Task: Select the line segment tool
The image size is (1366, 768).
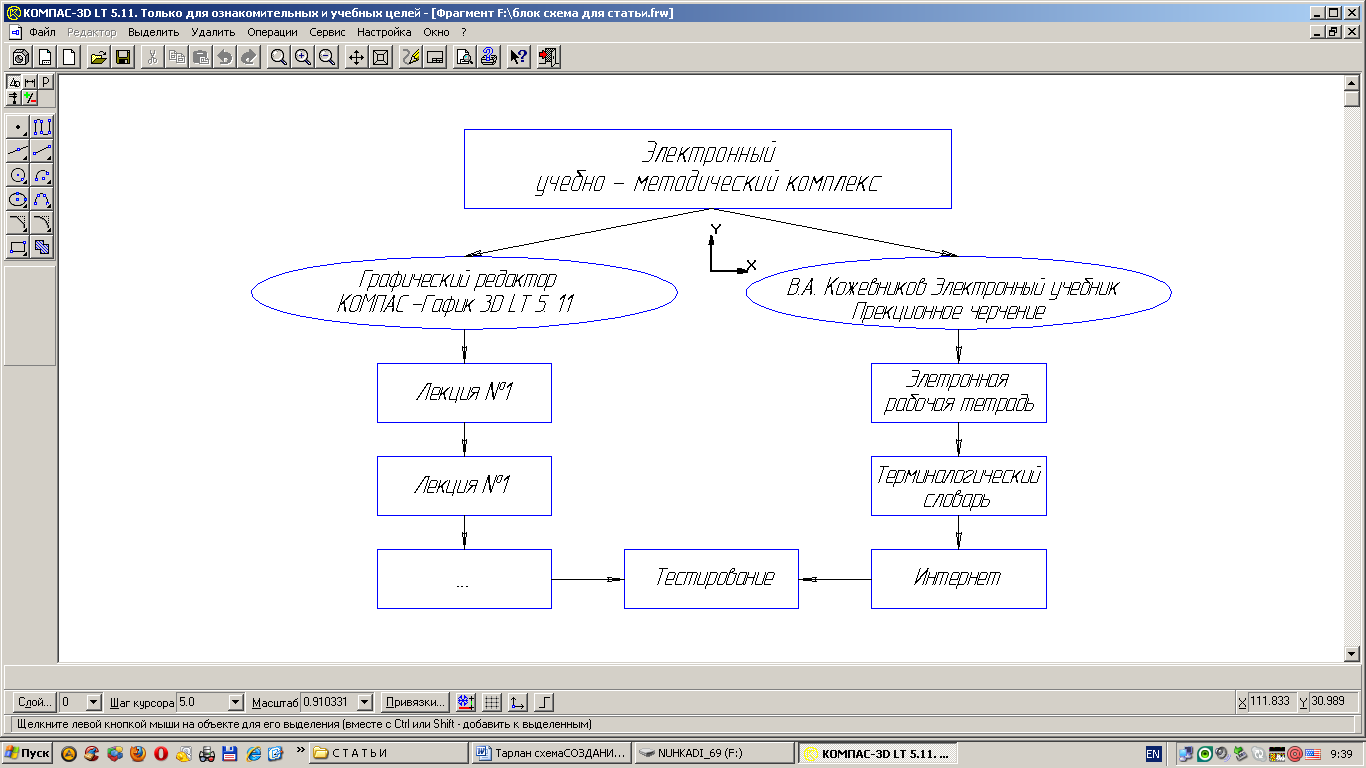Action: (x=42, y=151)
